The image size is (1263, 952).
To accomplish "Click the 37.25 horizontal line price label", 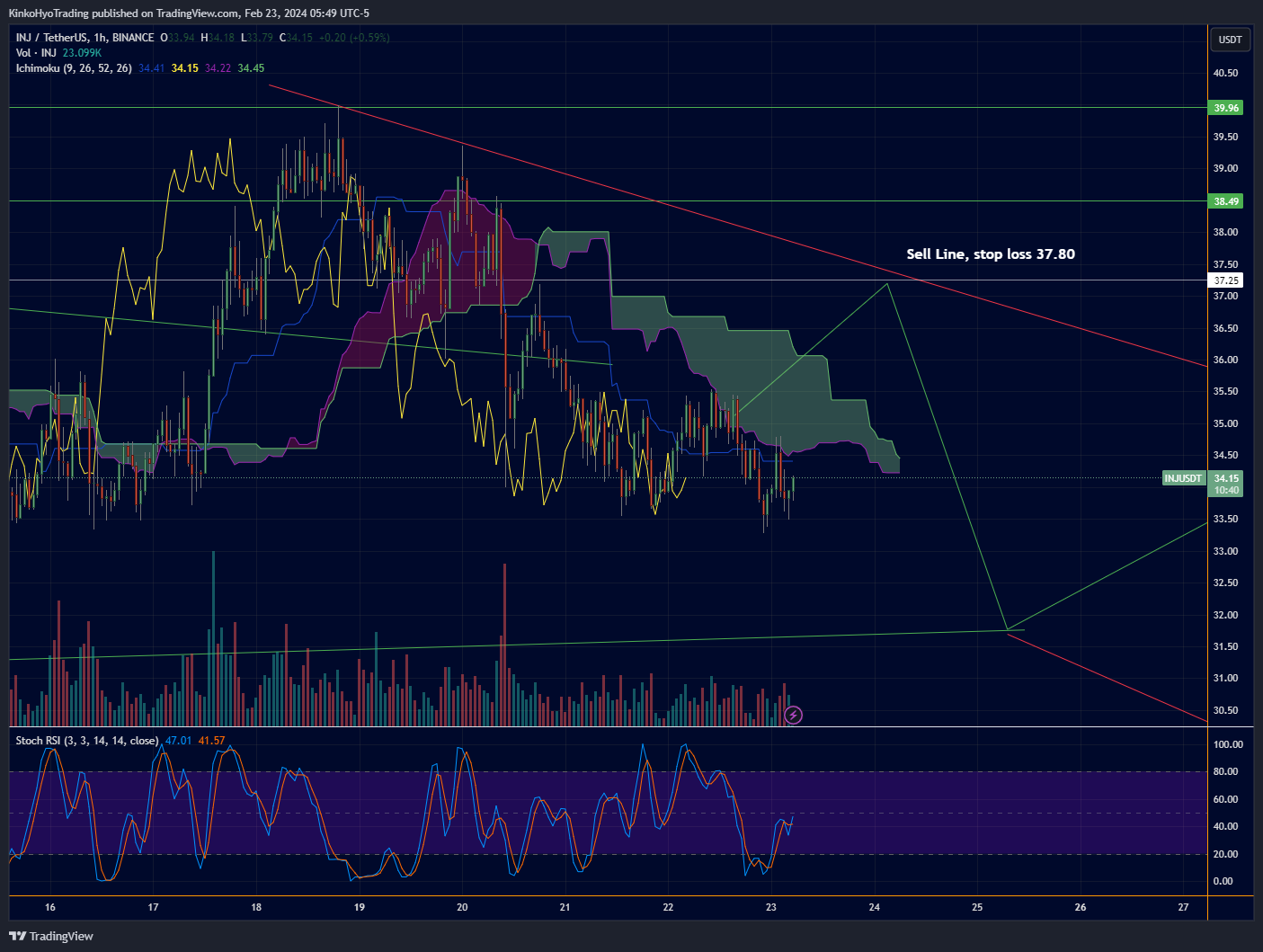I will click(1226, 280).
